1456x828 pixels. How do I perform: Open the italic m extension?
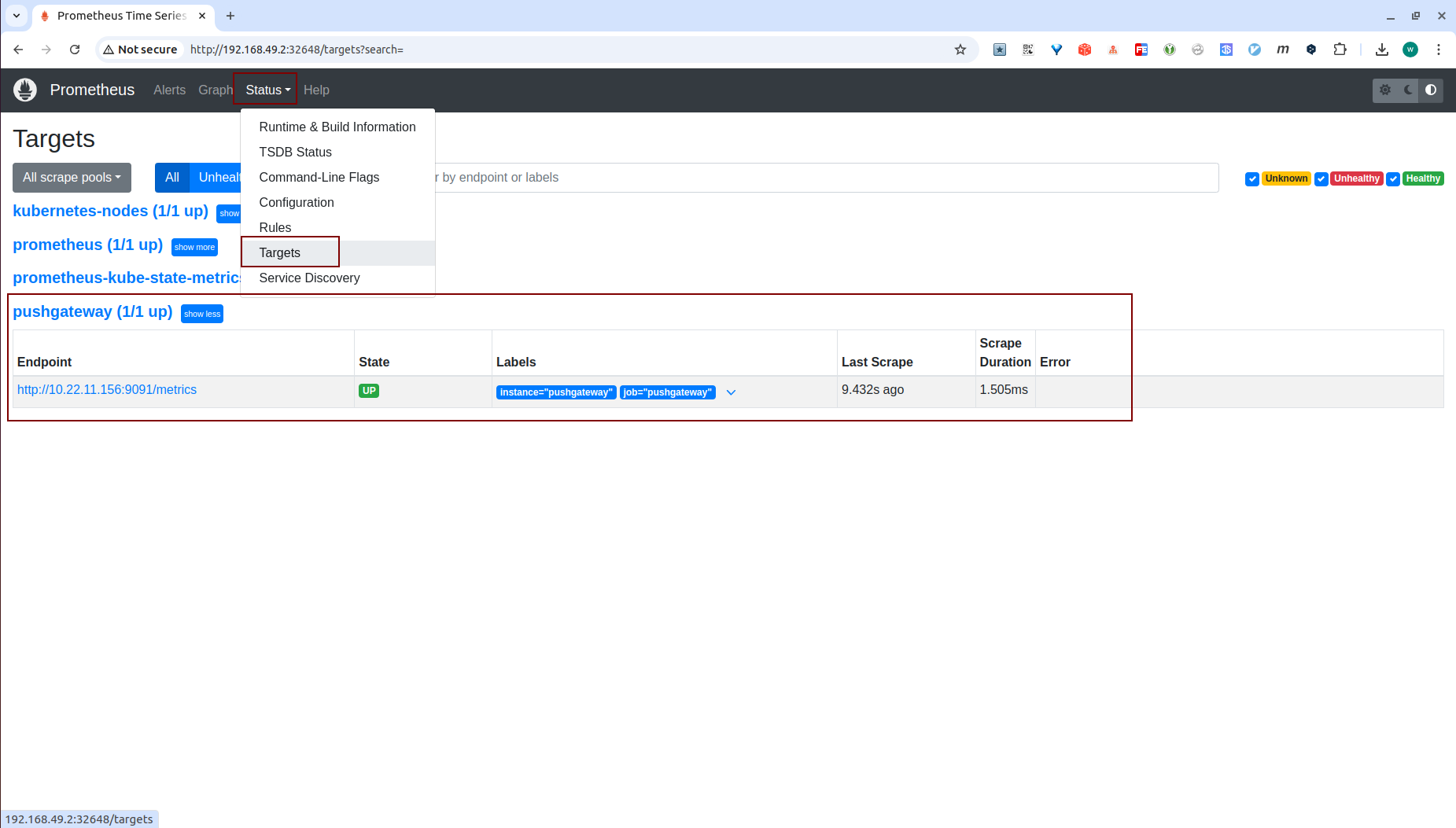[1283, 50]
